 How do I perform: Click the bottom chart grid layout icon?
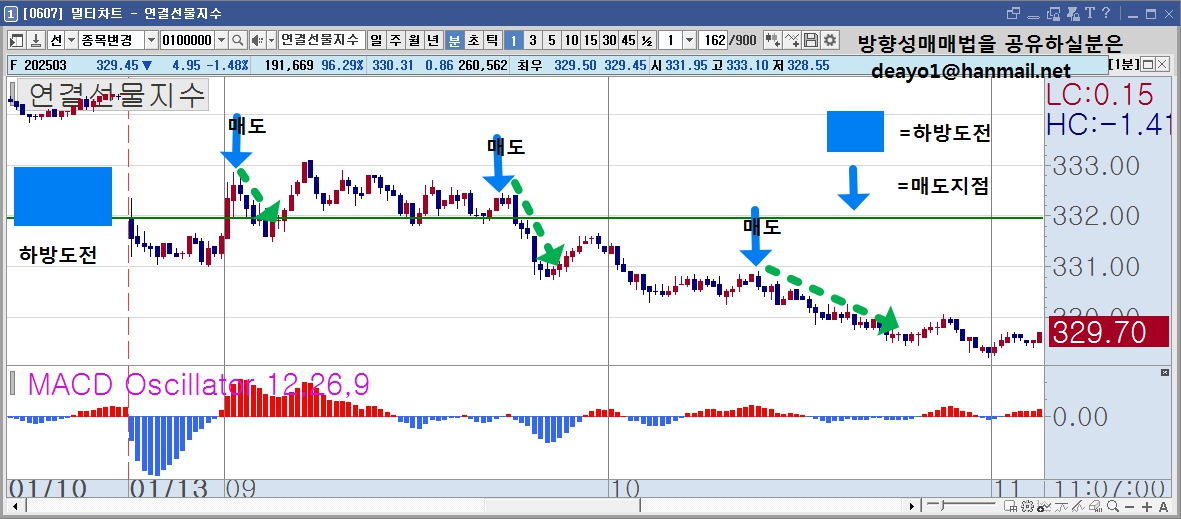pos(1011,506)
